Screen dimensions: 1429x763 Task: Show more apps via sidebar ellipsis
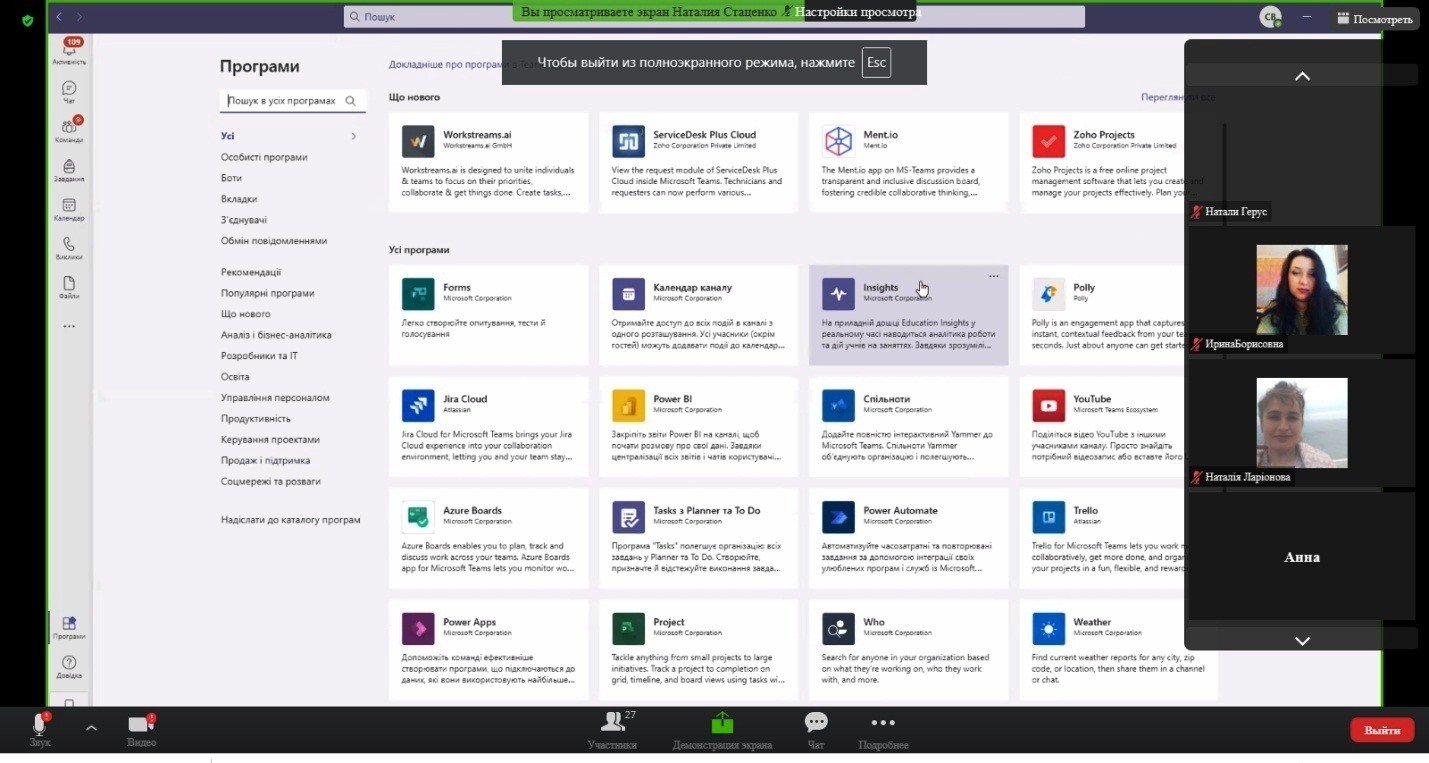coord(69,326)
